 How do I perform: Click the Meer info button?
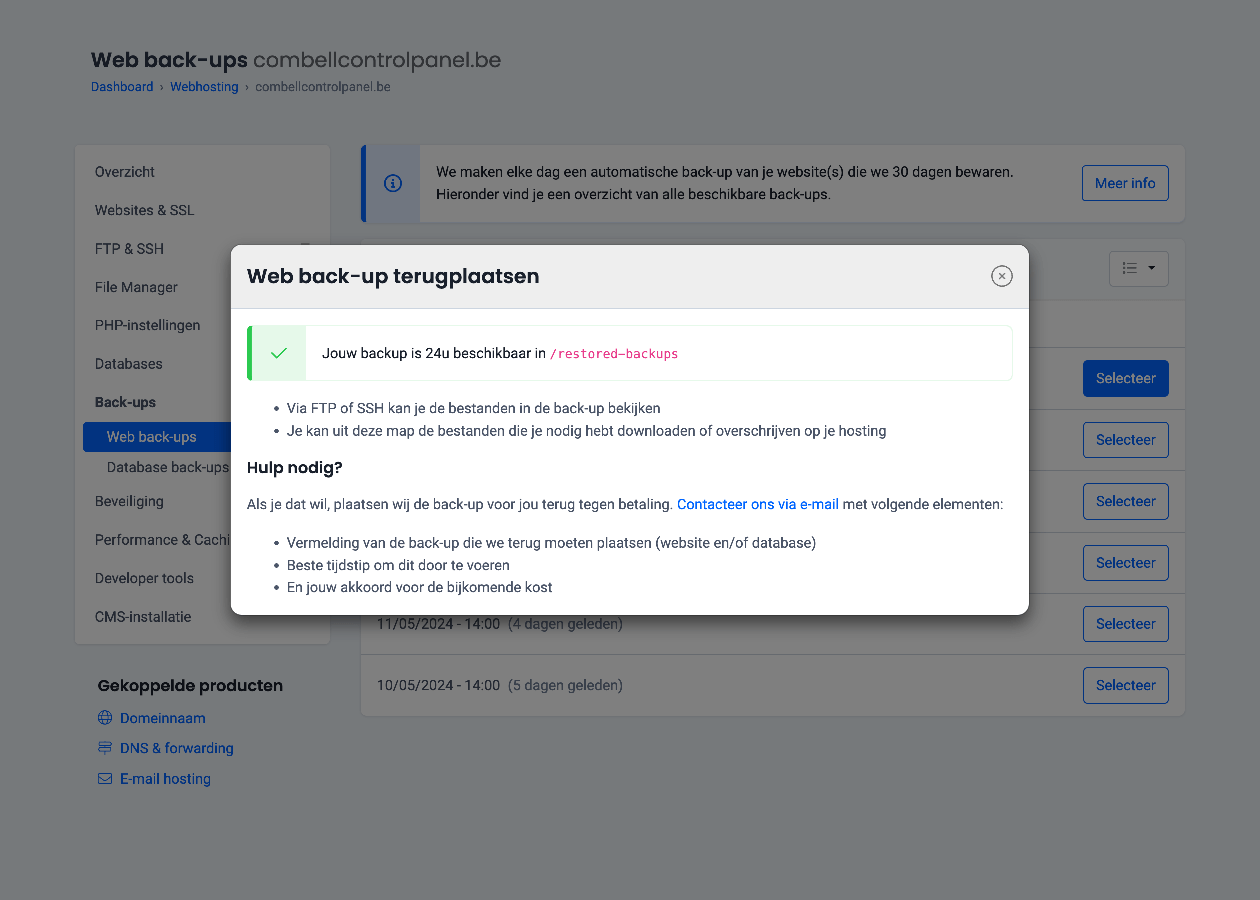(1125, 184)
